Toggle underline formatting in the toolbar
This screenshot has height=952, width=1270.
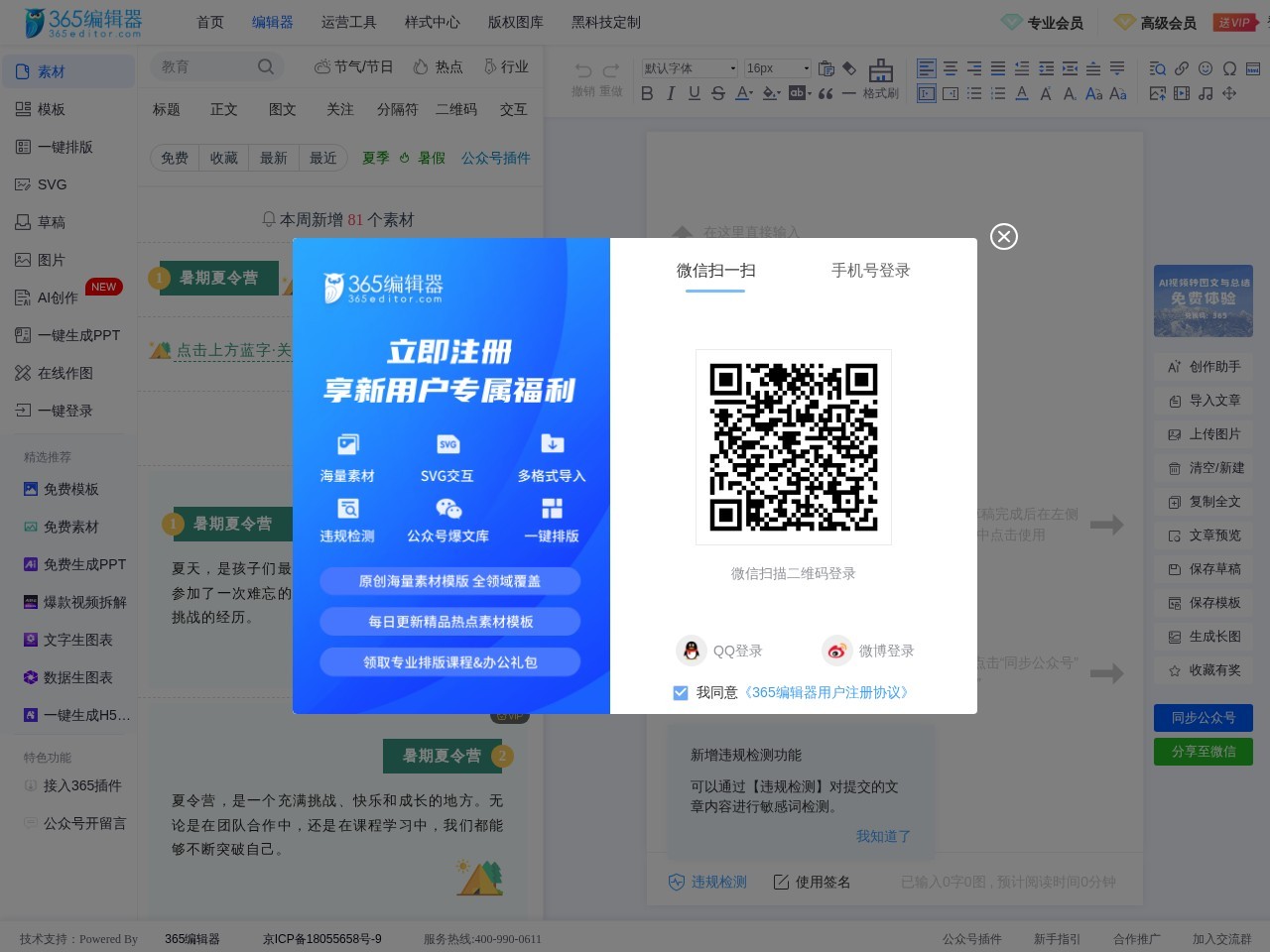pyautogui.click(x=695, y=93)
